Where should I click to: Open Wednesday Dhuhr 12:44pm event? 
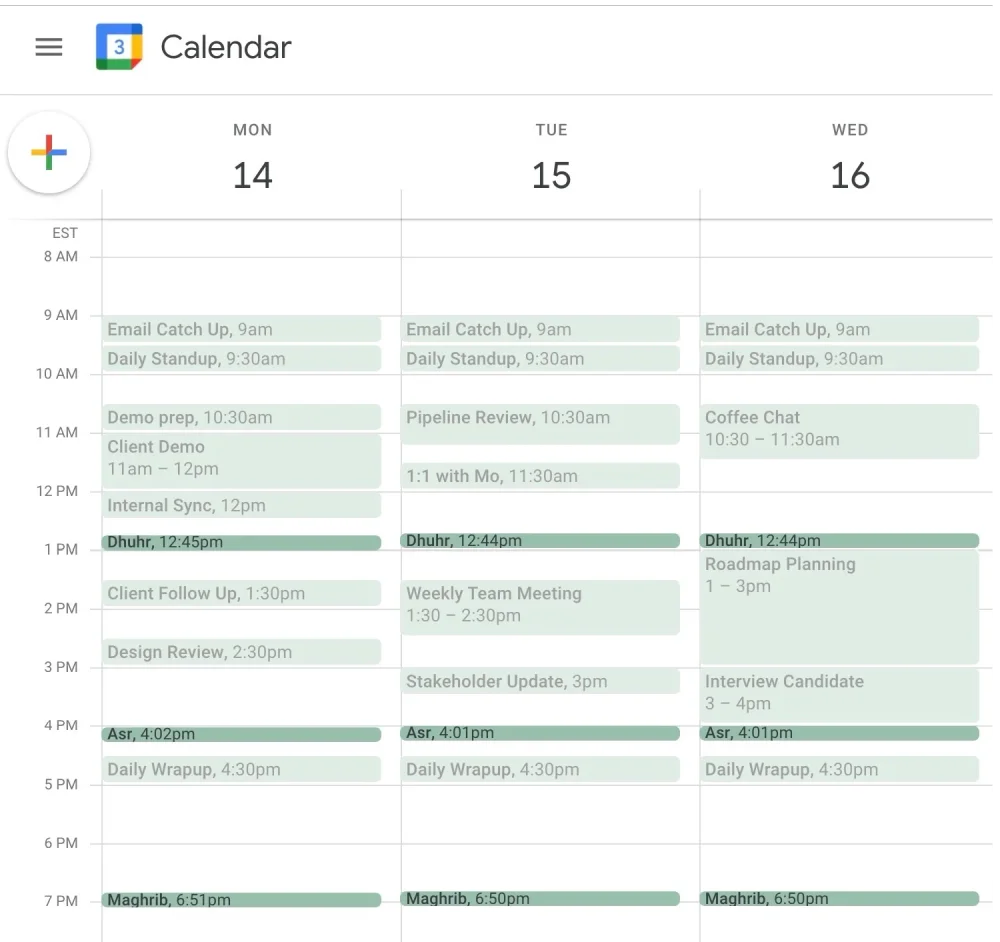[839, 541]
